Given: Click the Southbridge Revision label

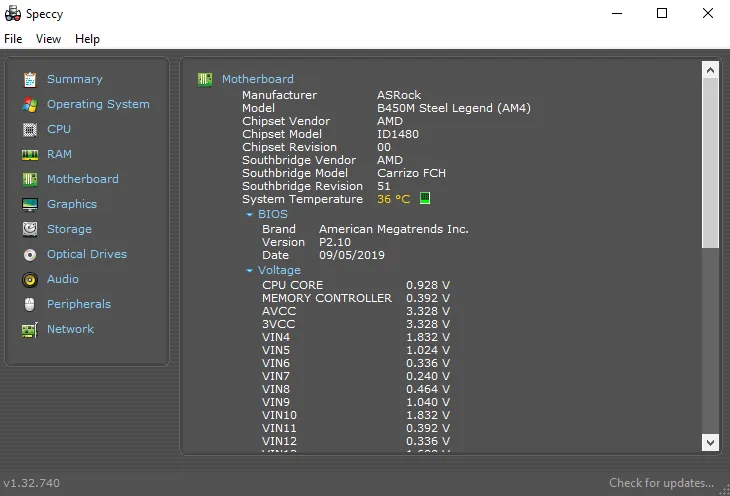Looking at the screenshot, I should coord(302,186).
